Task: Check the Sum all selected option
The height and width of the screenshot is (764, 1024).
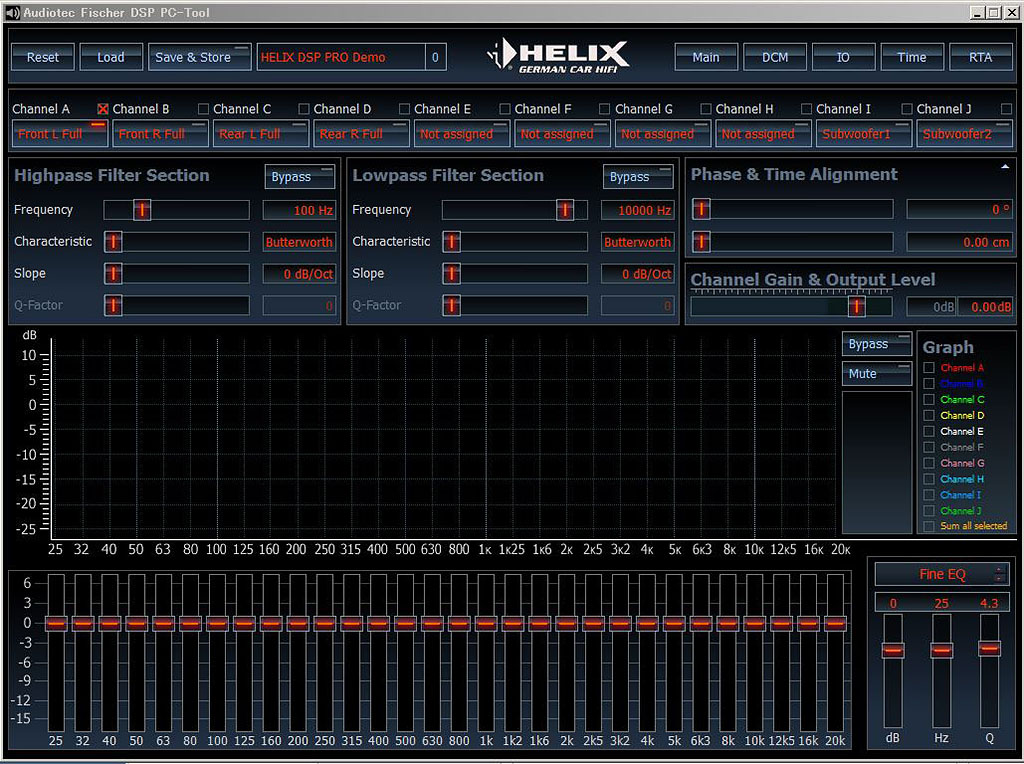Action: click(x=929, y=526)
